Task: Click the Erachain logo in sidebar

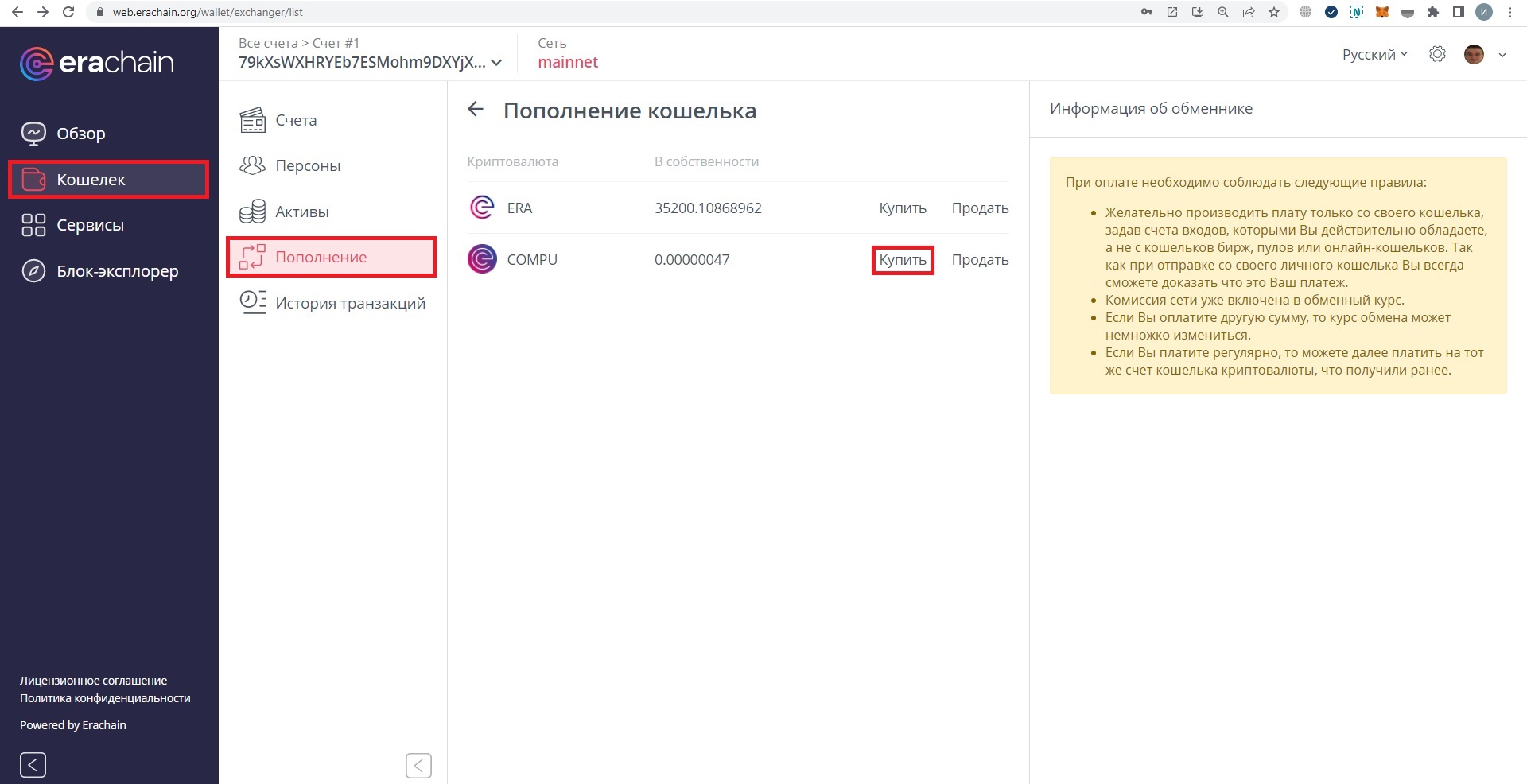Action: coord(96,64)
